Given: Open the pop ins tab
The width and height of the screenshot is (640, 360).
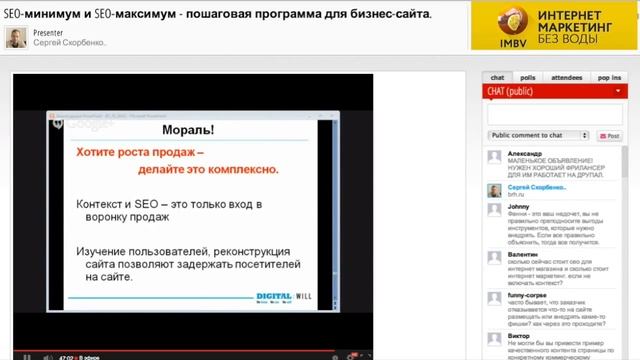Looking at the screenshot, I should tap(609, 78).
